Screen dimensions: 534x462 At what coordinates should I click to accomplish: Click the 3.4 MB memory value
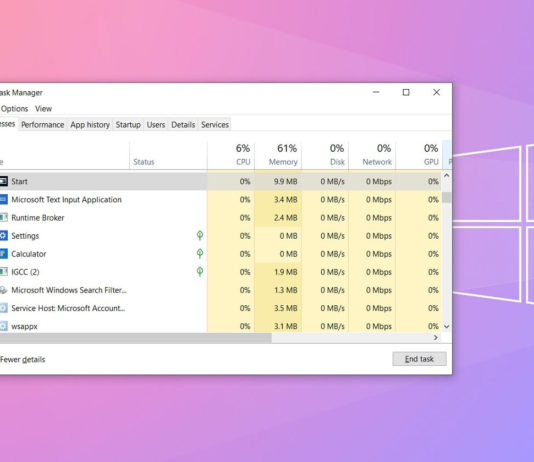[x=285, y=200]
